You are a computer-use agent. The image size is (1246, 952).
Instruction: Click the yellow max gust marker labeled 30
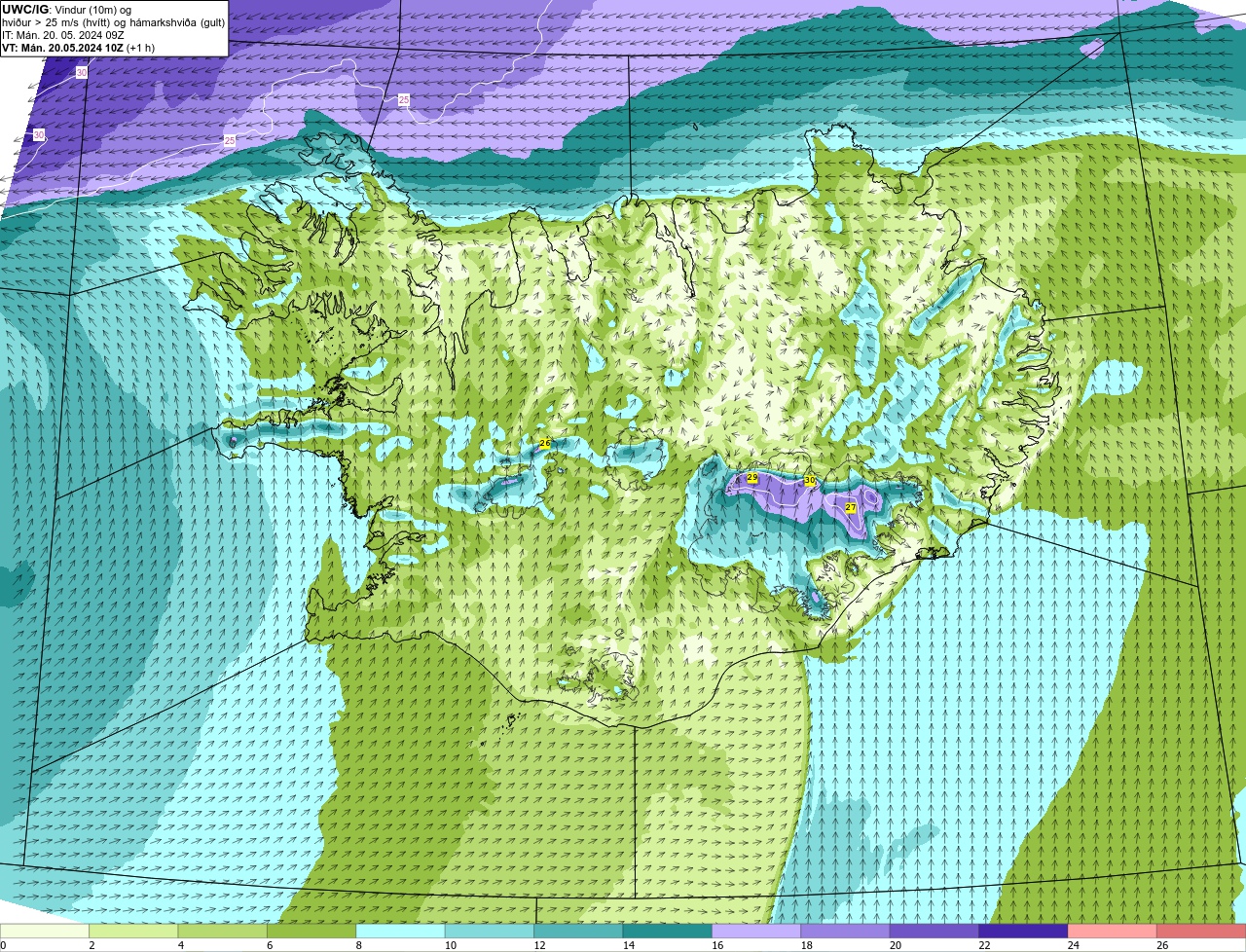pyautogui.click(x=810, y=481)
